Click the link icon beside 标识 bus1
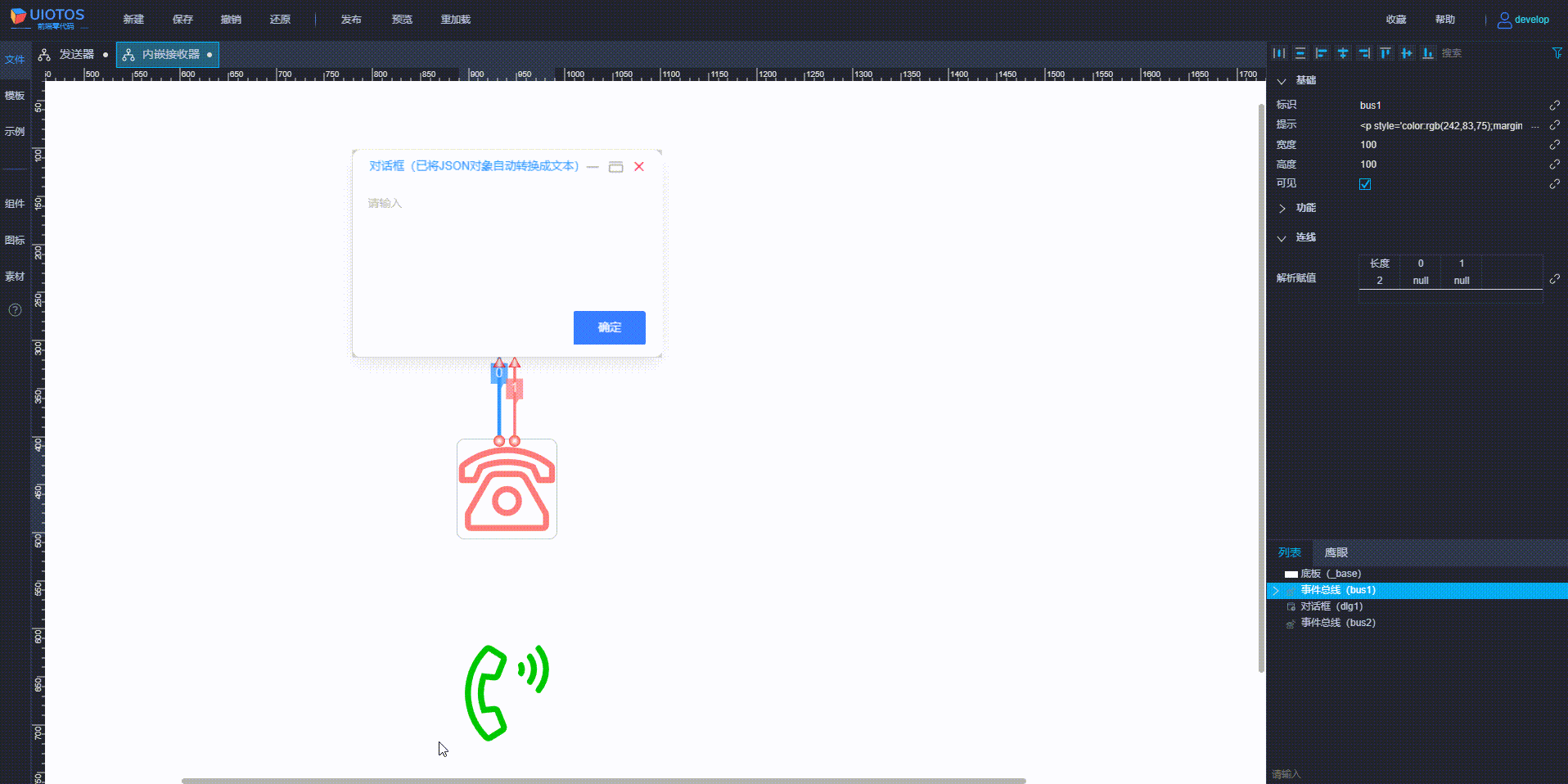The image size is (1568, 784). point(1554,106)
